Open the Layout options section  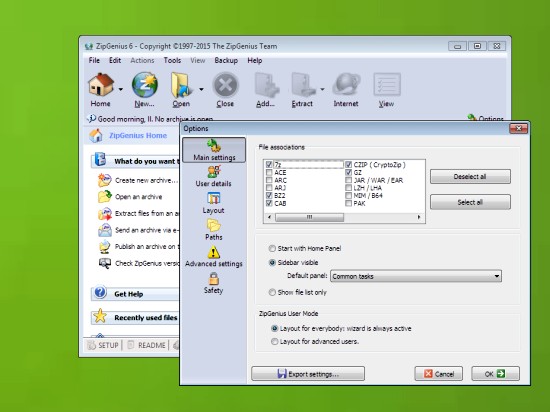point(213,203)
